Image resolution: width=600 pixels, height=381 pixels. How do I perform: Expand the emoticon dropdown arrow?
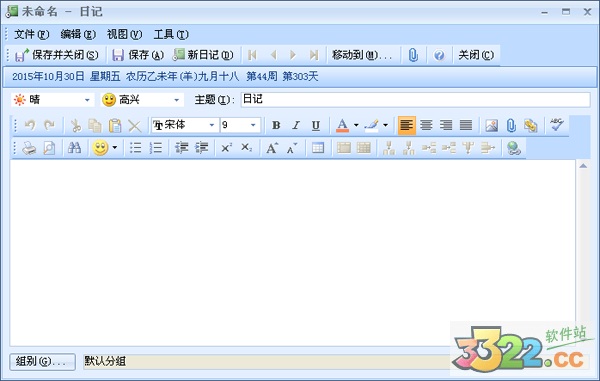[114, 148]
